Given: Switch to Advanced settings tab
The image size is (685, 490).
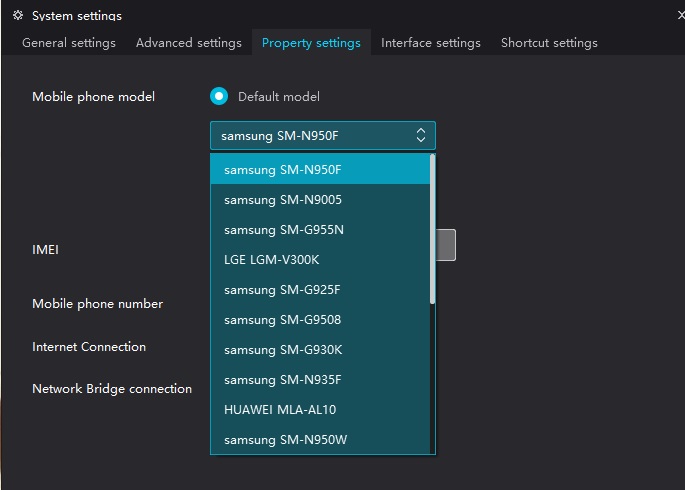Looking at the screenshot, I should click(x=189, y=43).
